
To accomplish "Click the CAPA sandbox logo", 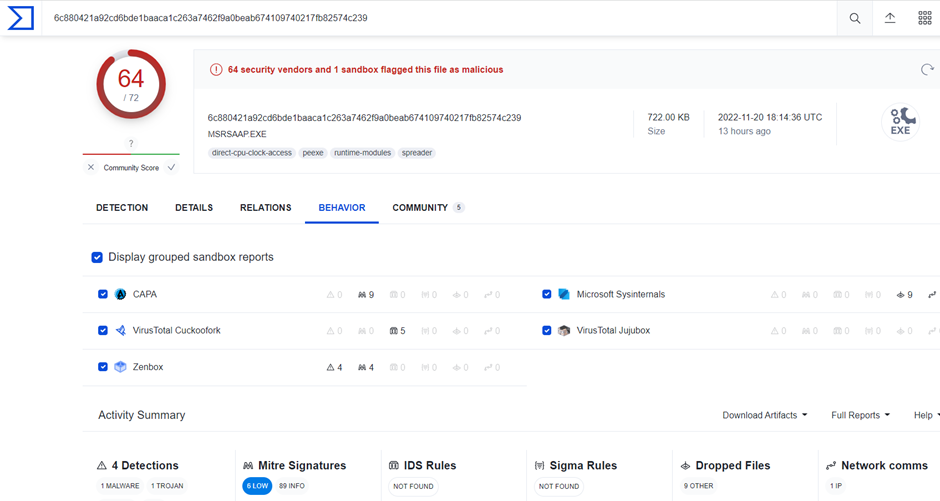I will [x=120, y=294].
